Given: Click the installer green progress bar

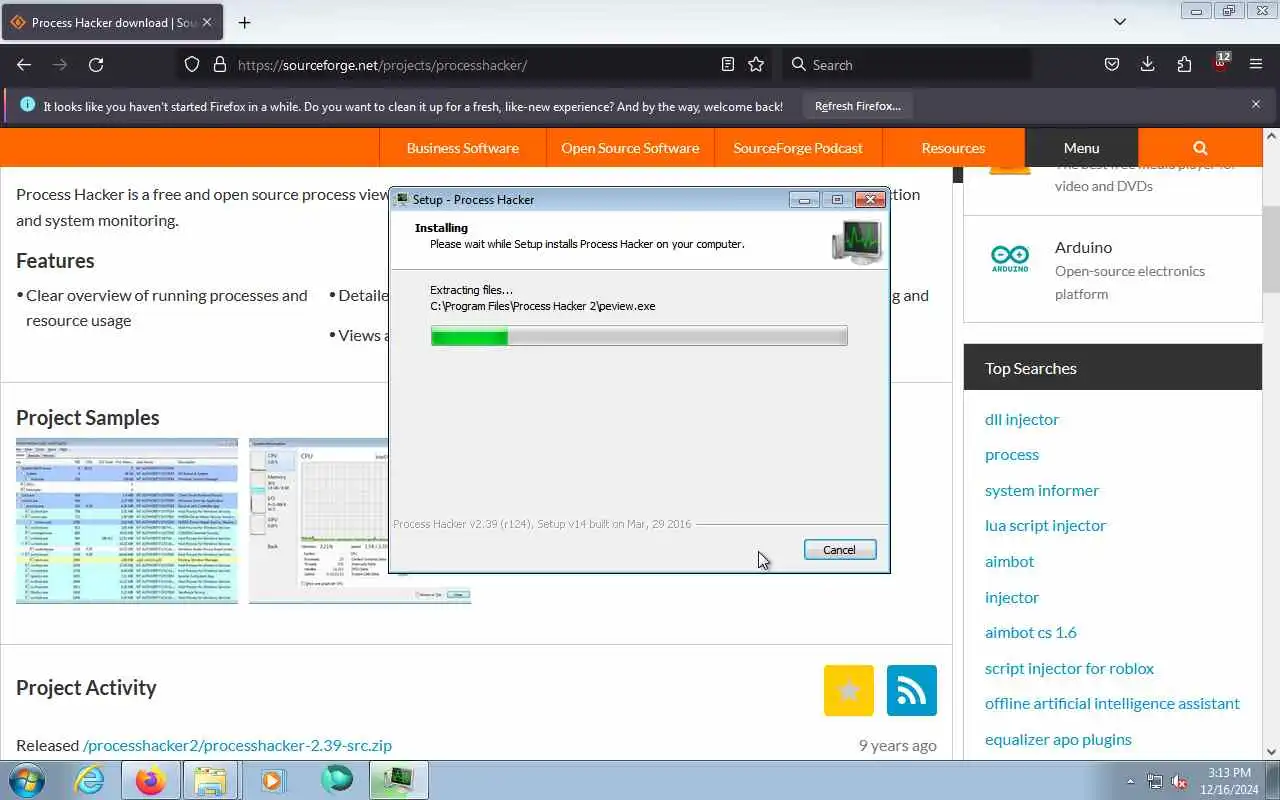Looking at the screenshot, I should point(639,336).
